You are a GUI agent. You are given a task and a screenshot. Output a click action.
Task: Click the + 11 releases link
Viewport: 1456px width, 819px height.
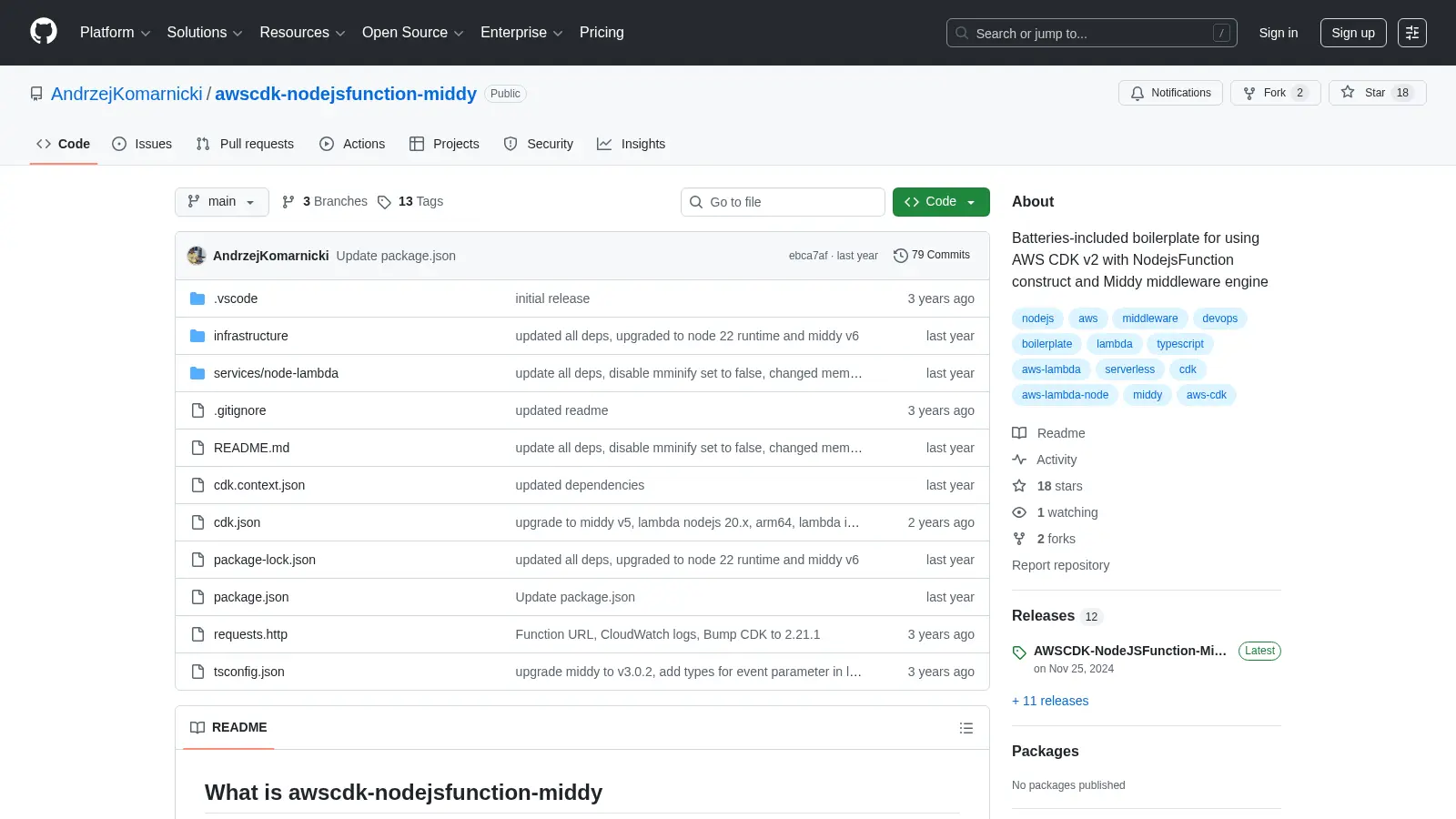pyautogui.click(x=1050, y=701)
